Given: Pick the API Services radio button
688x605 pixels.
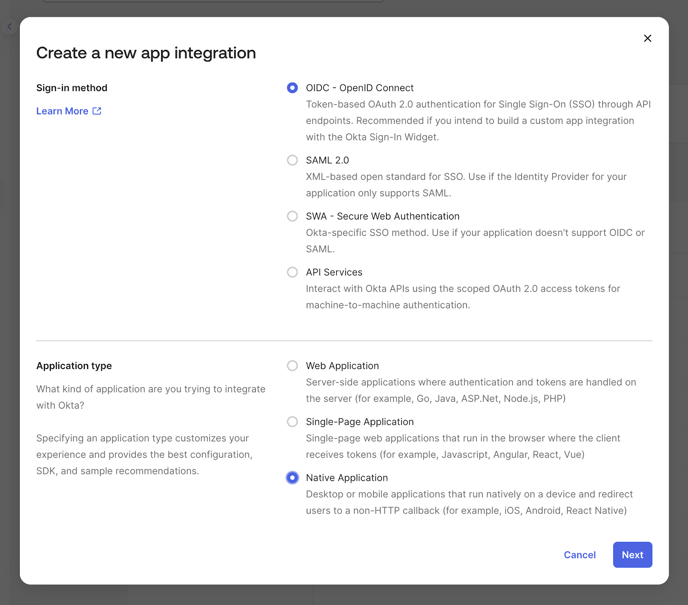Looking at the screenshot, I should 292,272.
